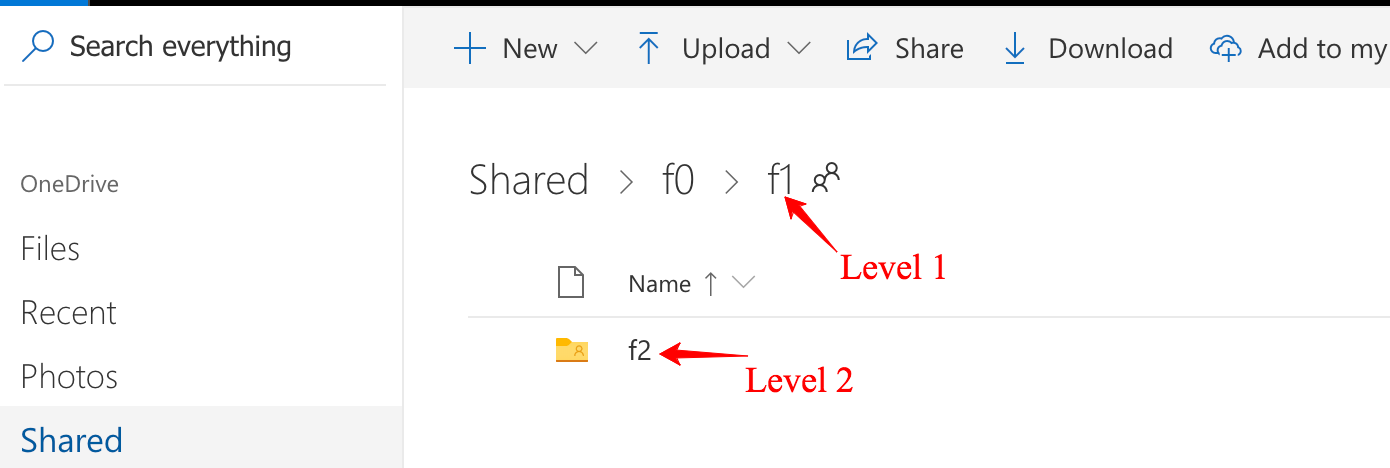Navigate to the Shared breadcrumb
The width and height of the screenshot is (1390, 468).
(x=528, y=181)
